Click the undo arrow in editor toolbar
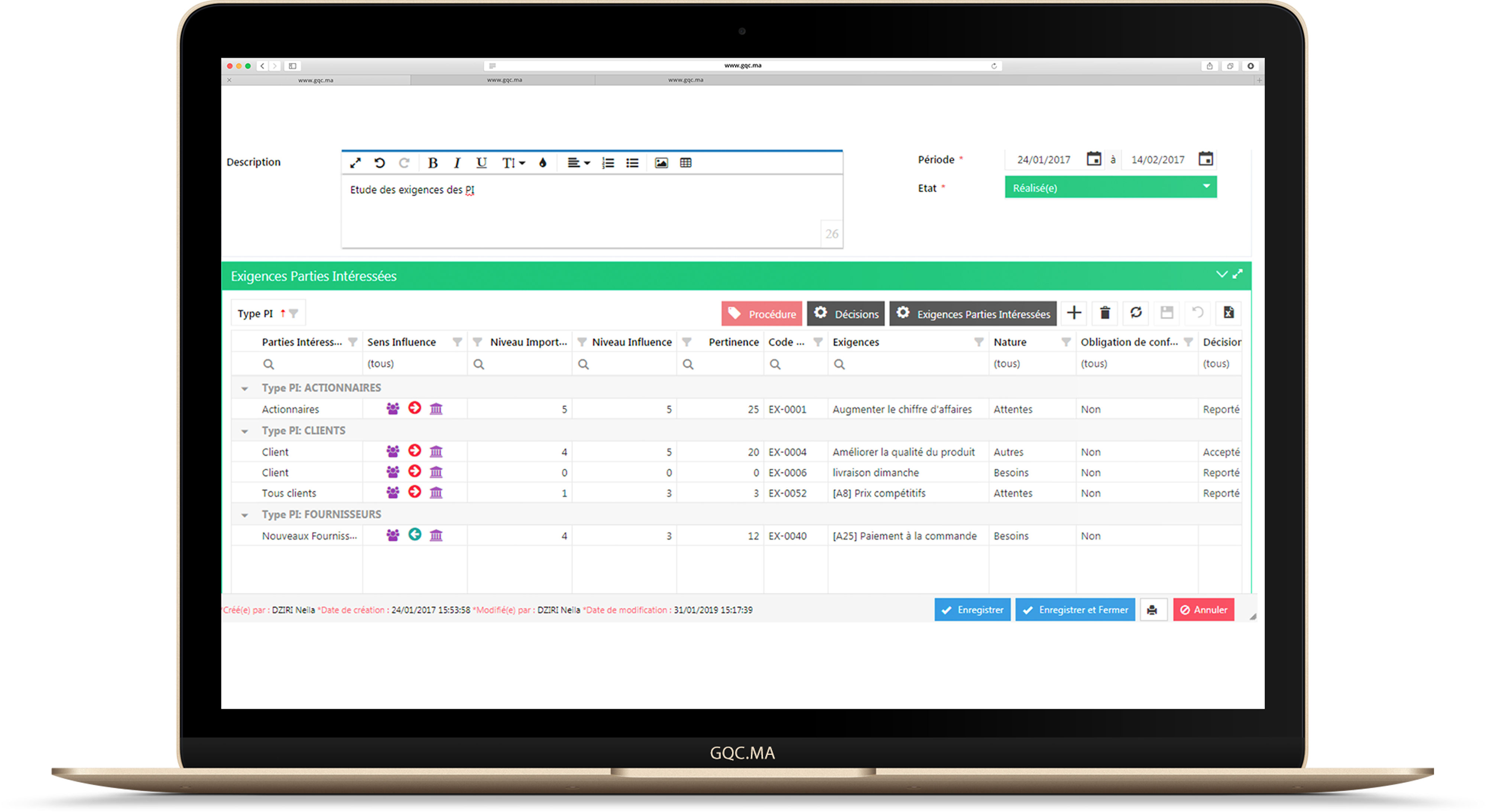The image size is (1486, 812). coord(379,163)
